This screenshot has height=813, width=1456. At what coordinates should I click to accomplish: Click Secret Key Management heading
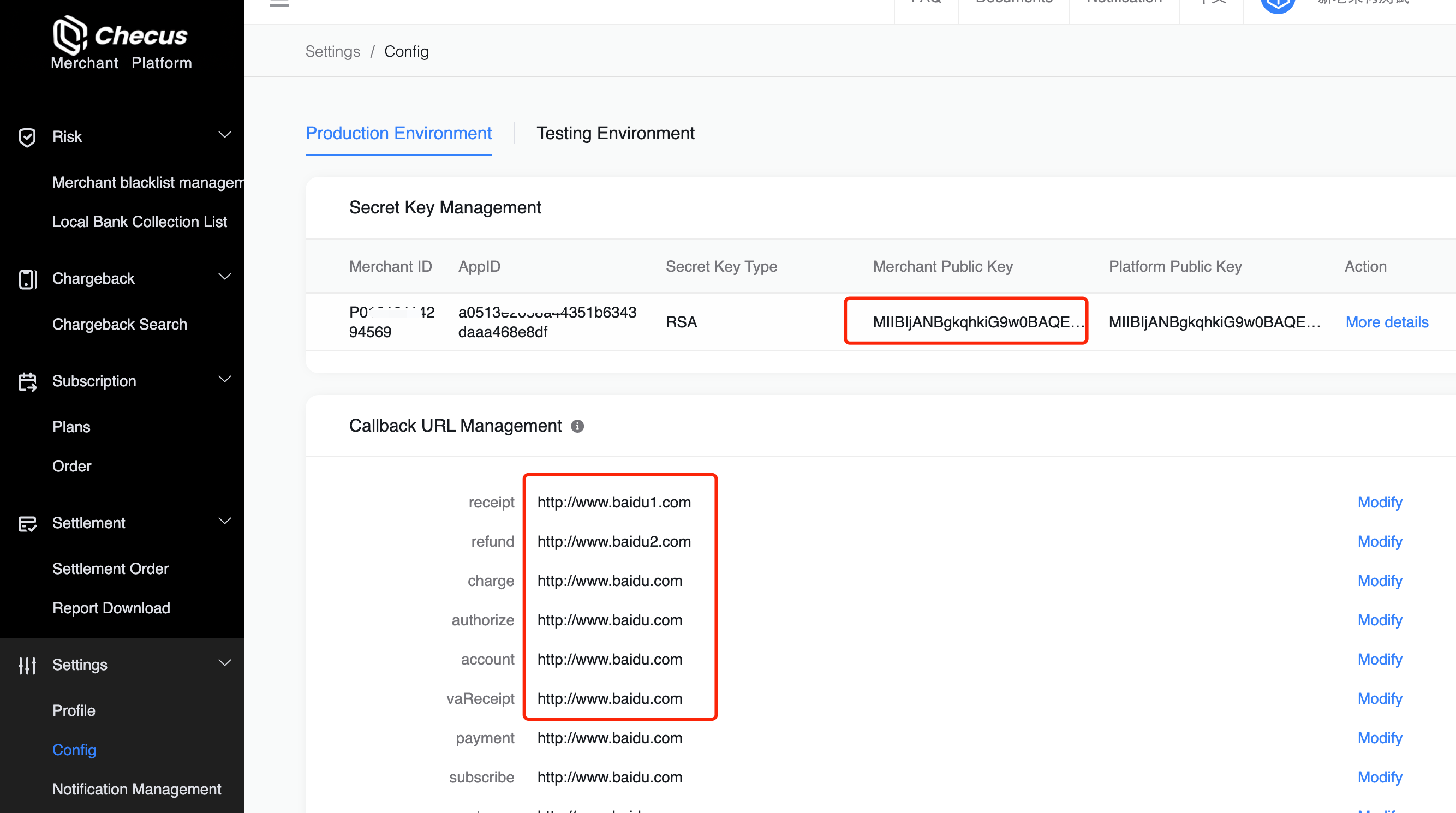(445, 207)
